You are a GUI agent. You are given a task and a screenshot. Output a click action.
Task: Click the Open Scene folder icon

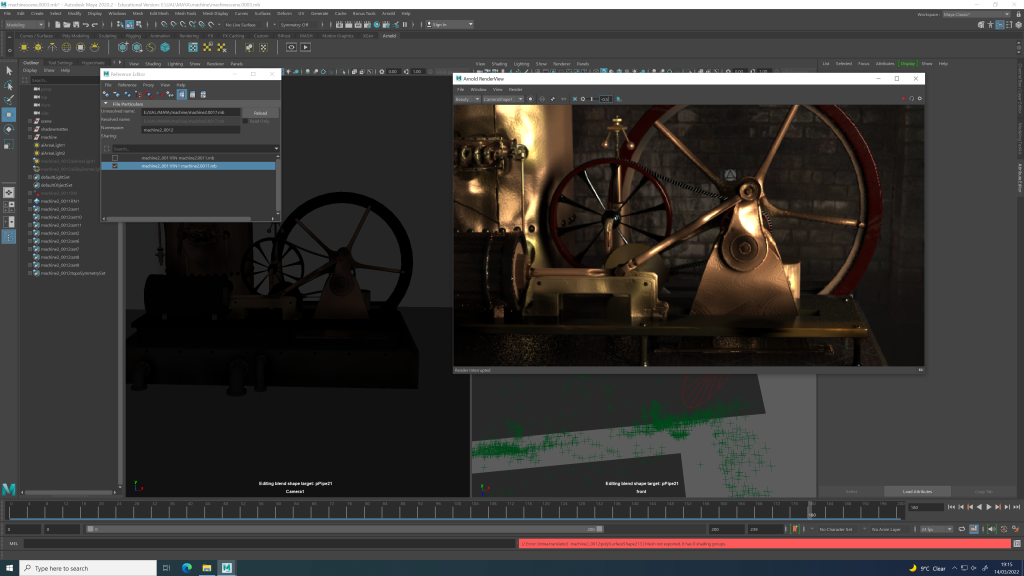pos(67,25)
